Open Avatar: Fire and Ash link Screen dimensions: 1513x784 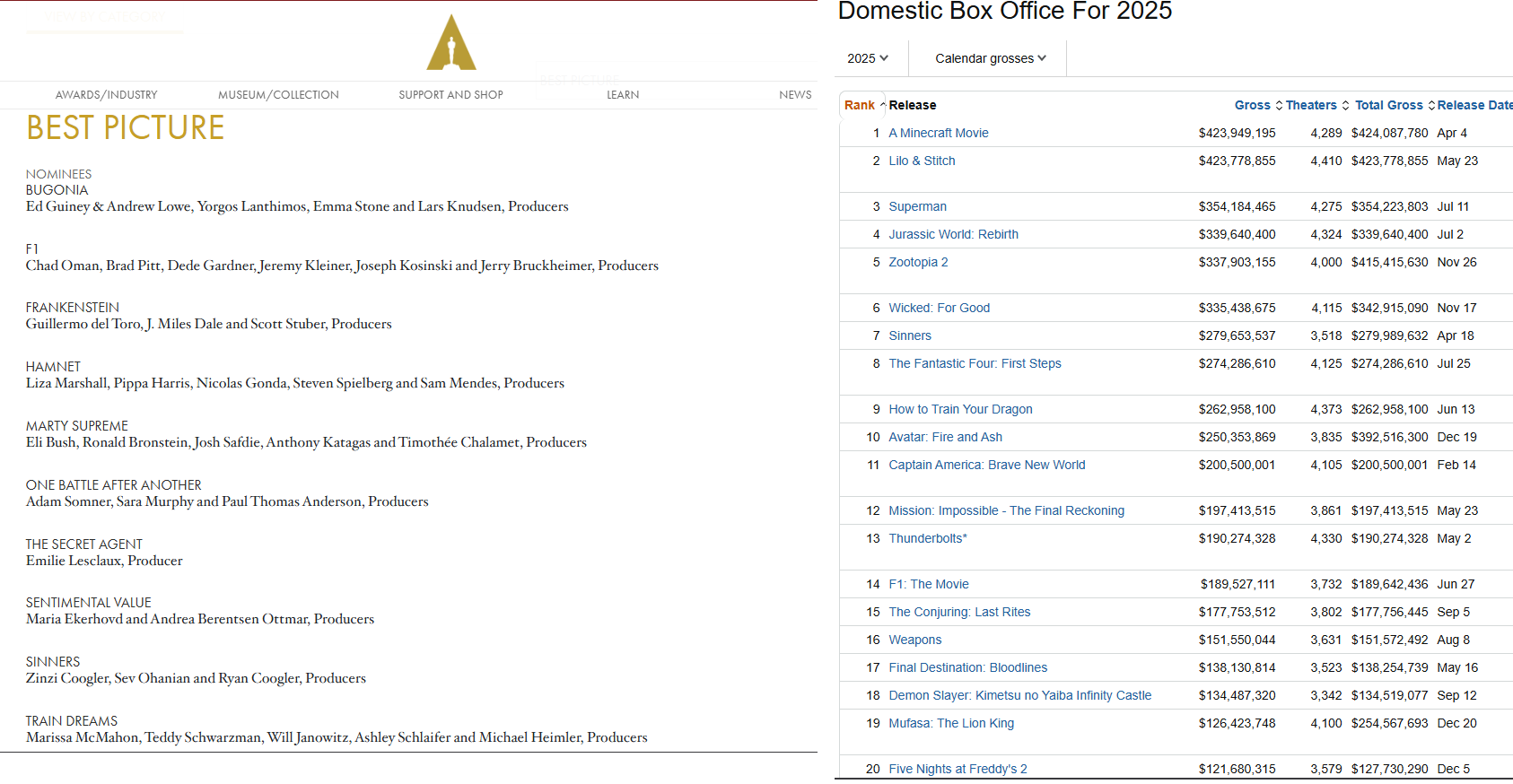[x=945, y=437]
